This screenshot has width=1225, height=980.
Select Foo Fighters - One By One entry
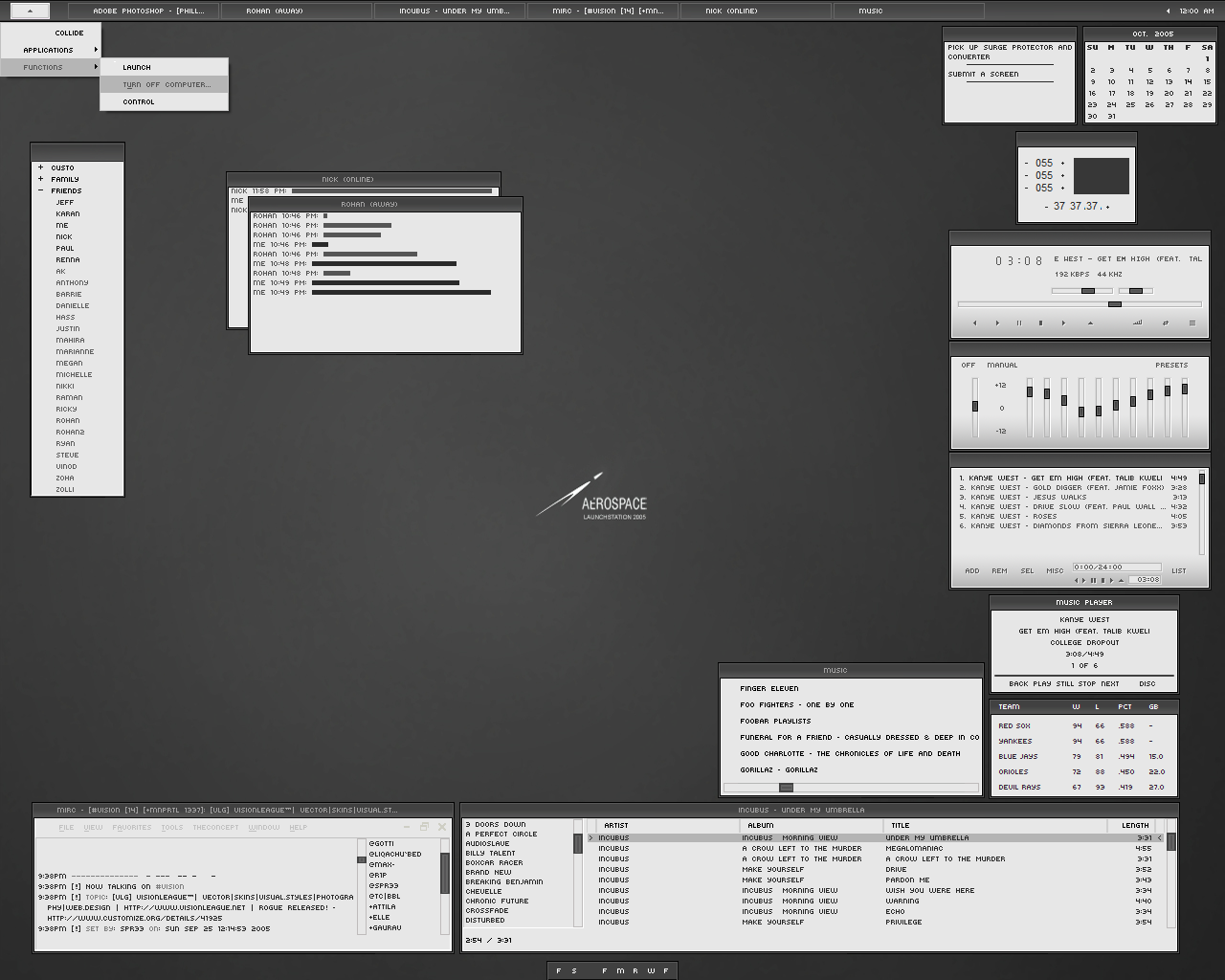coord(797,704)
